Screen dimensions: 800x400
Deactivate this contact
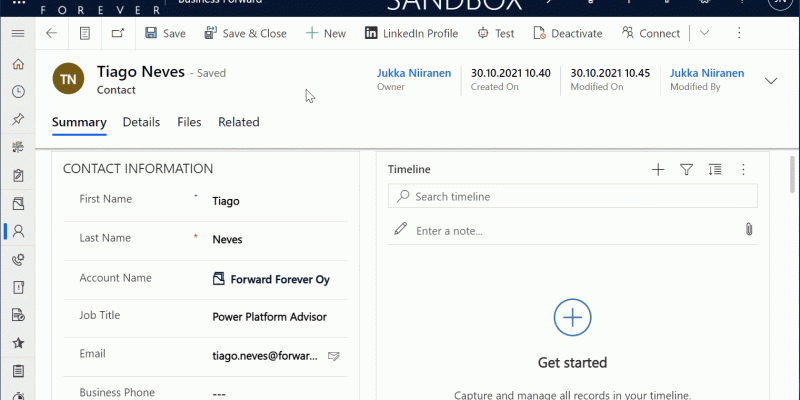(568, 34)
